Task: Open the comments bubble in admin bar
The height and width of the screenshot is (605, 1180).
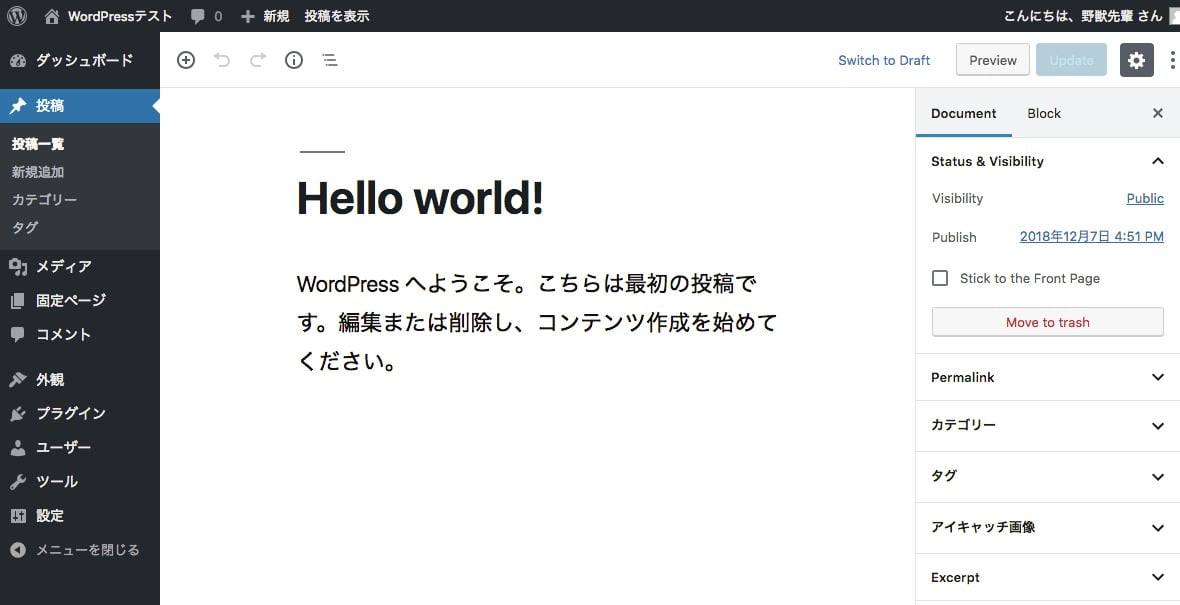Action: tap(206, 16)
